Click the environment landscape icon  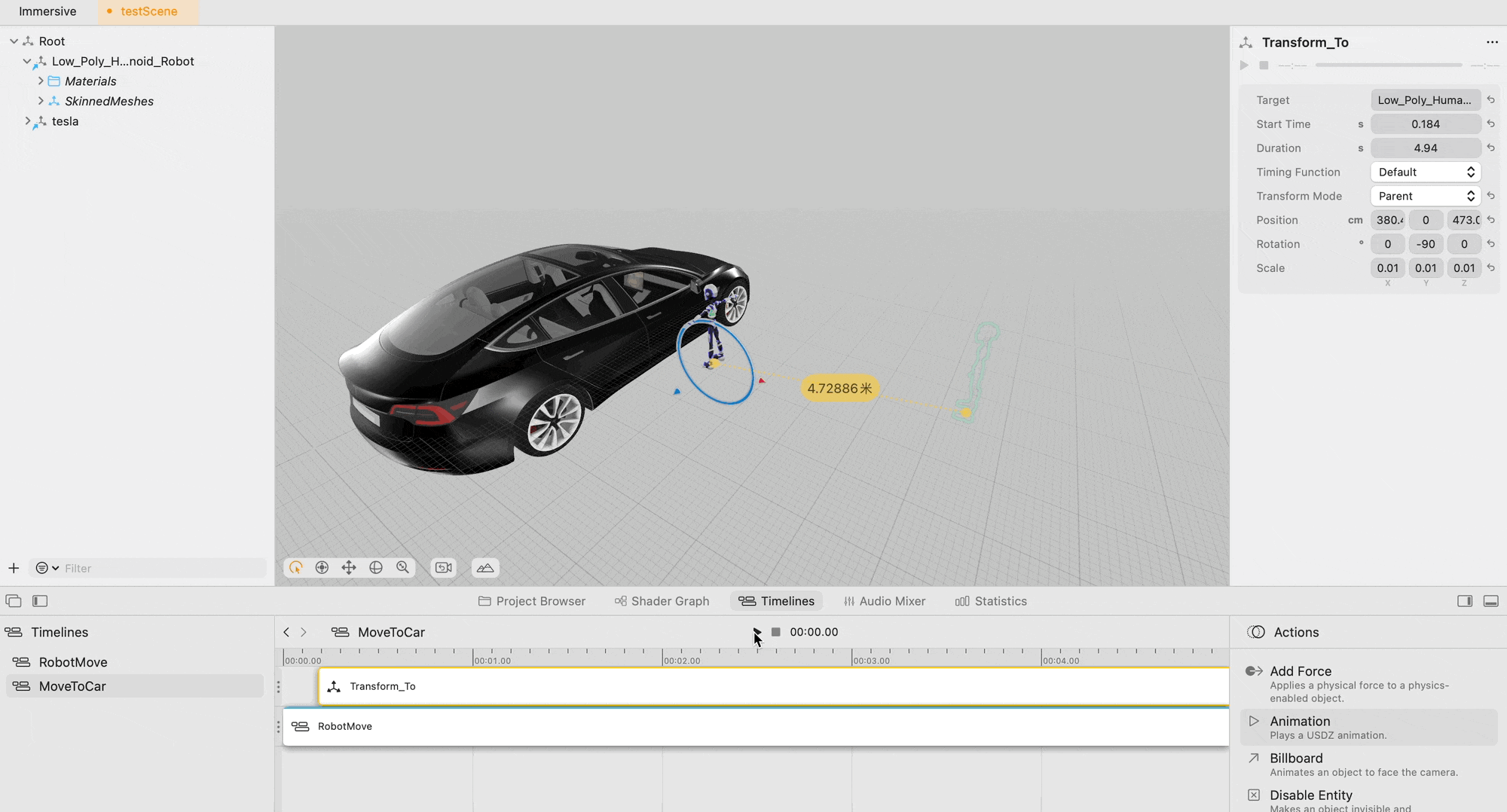(485, 568)
